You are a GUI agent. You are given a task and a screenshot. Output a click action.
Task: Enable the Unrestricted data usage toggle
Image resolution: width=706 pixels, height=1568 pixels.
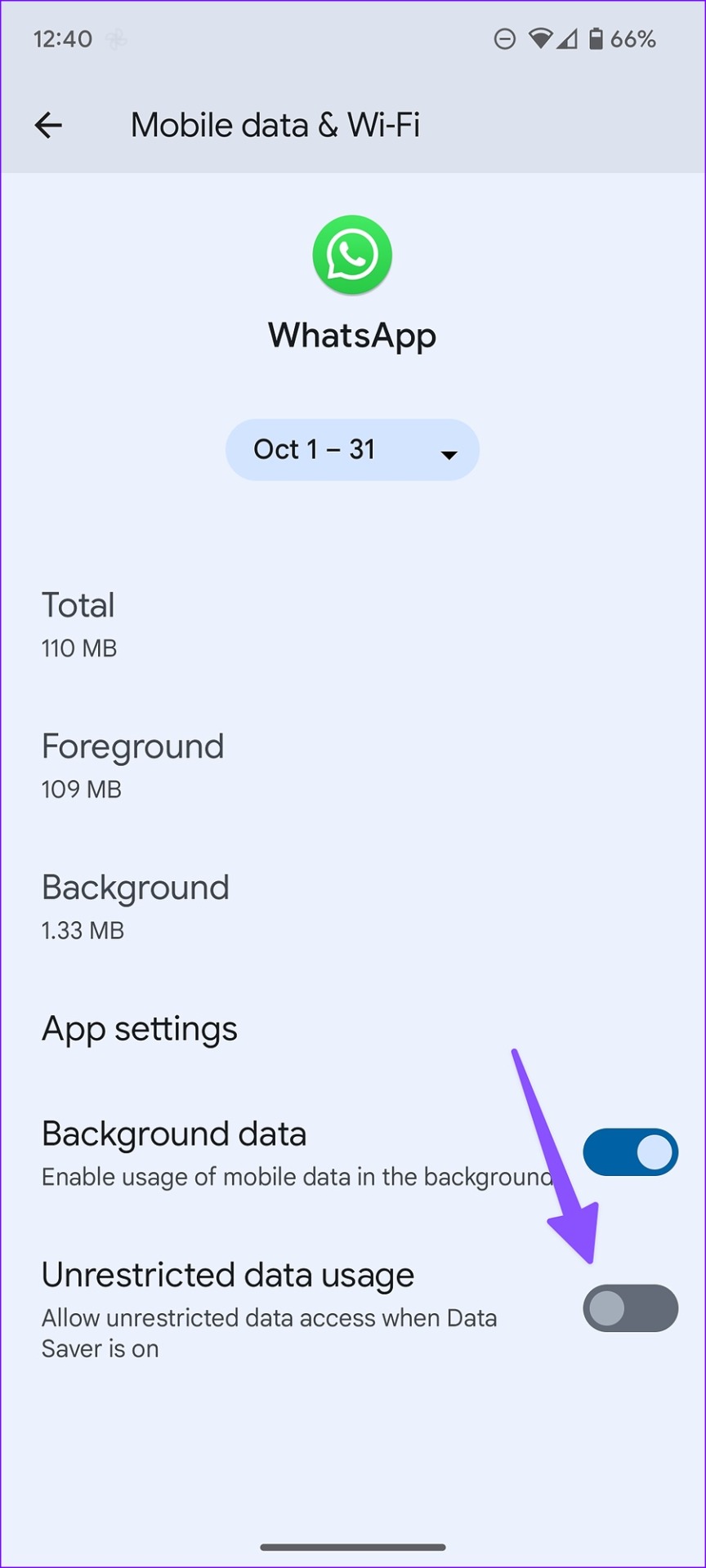(x=630, y=1308)
